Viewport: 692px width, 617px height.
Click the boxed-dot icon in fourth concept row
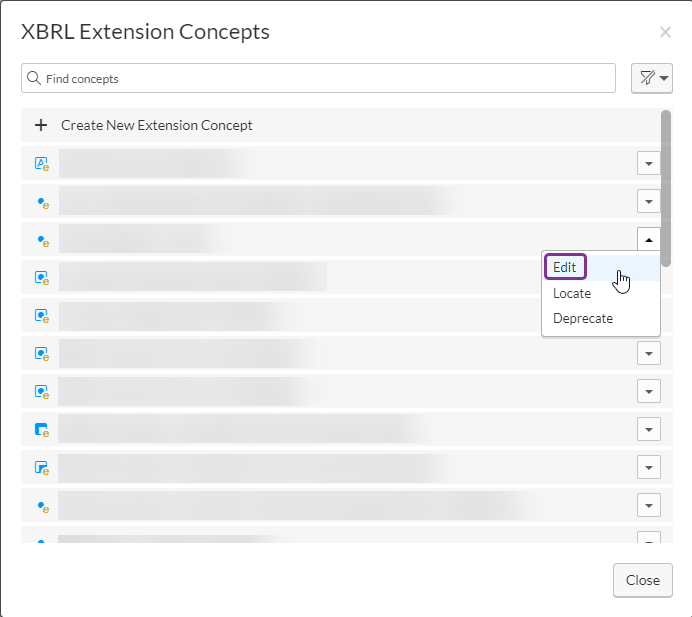pyautogui.click(x=42, y=277)
